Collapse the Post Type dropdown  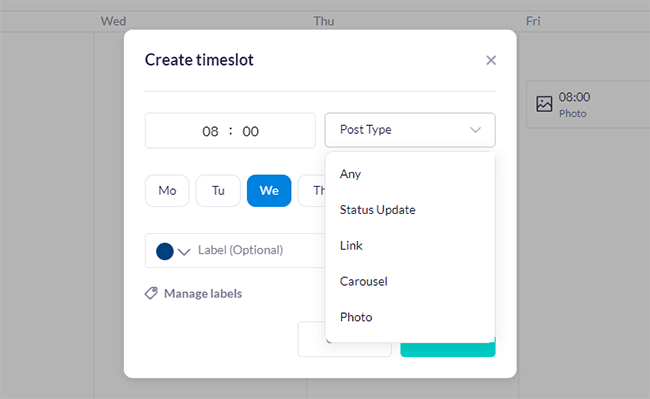point(410,130)
